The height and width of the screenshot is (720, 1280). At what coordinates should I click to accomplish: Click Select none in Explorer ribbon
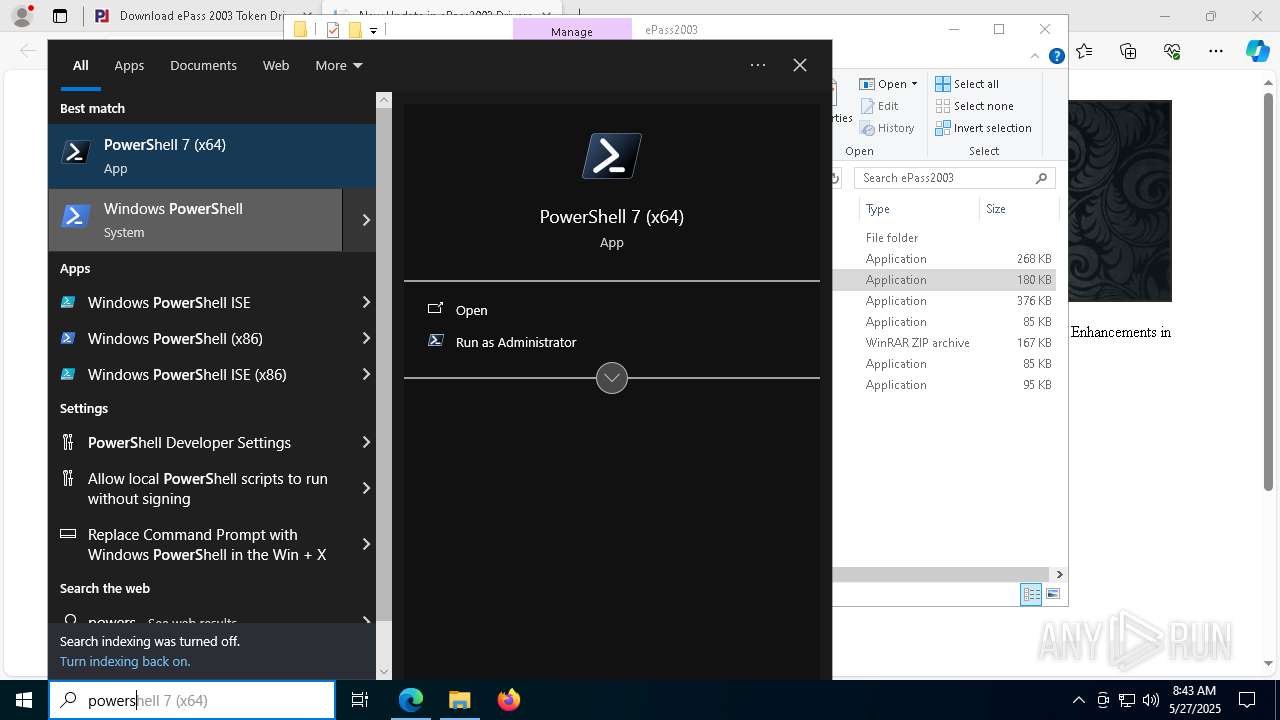(974, 106)
